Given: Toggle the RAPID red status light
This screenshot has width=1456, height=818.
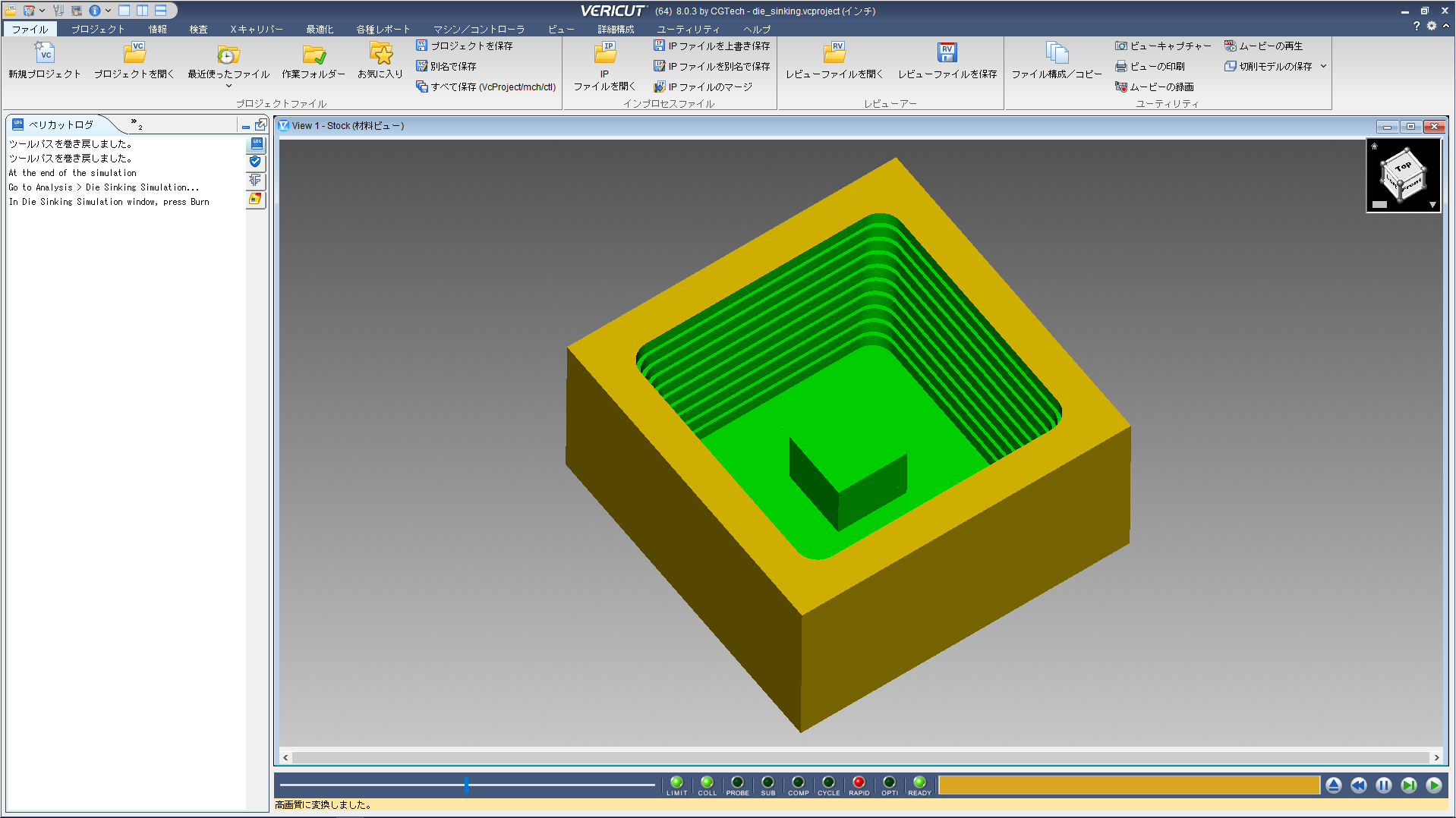Looking at the screenshot, I should 859,782.
